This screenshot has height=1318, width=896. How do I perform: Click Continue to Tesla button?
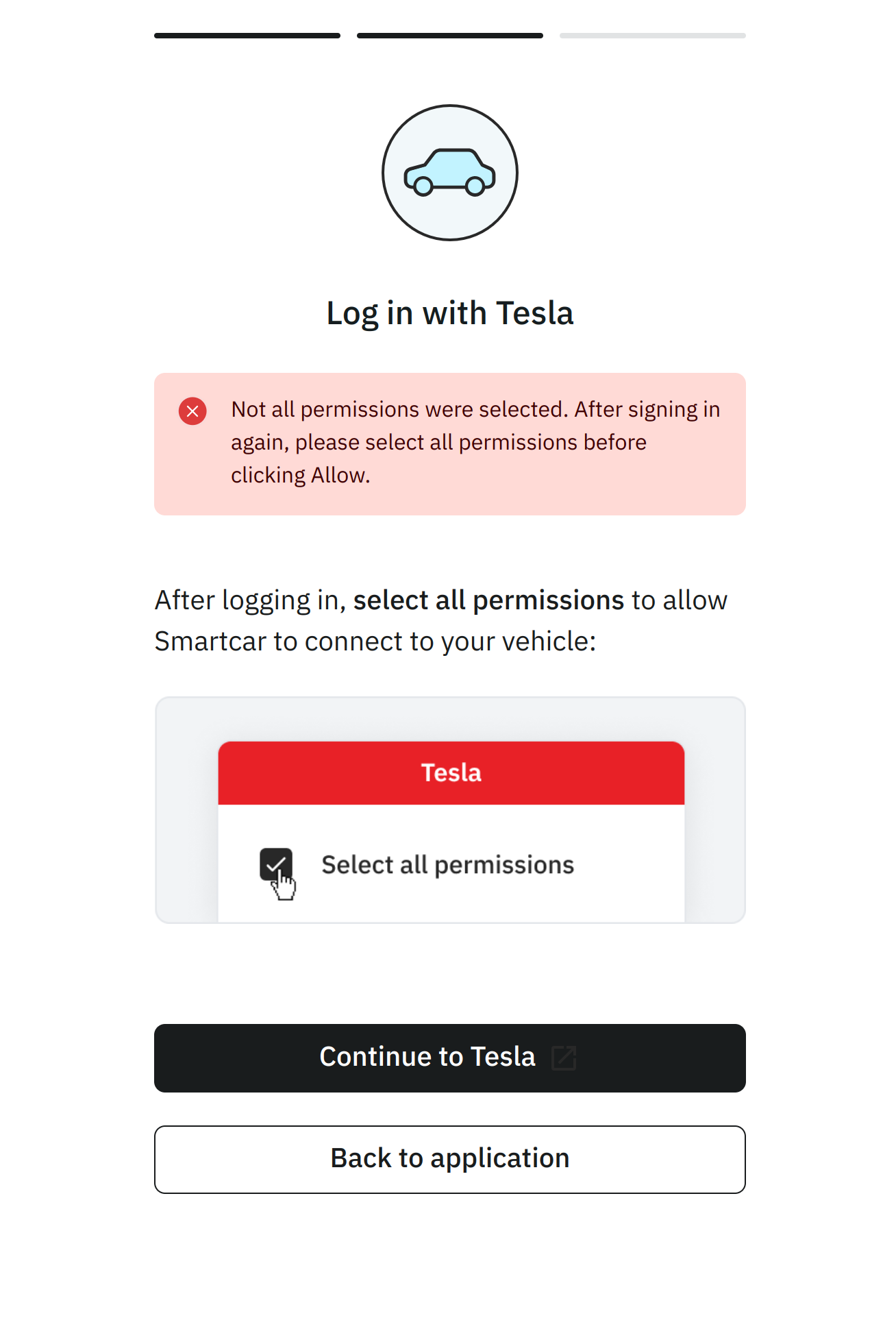point(450,1058)
